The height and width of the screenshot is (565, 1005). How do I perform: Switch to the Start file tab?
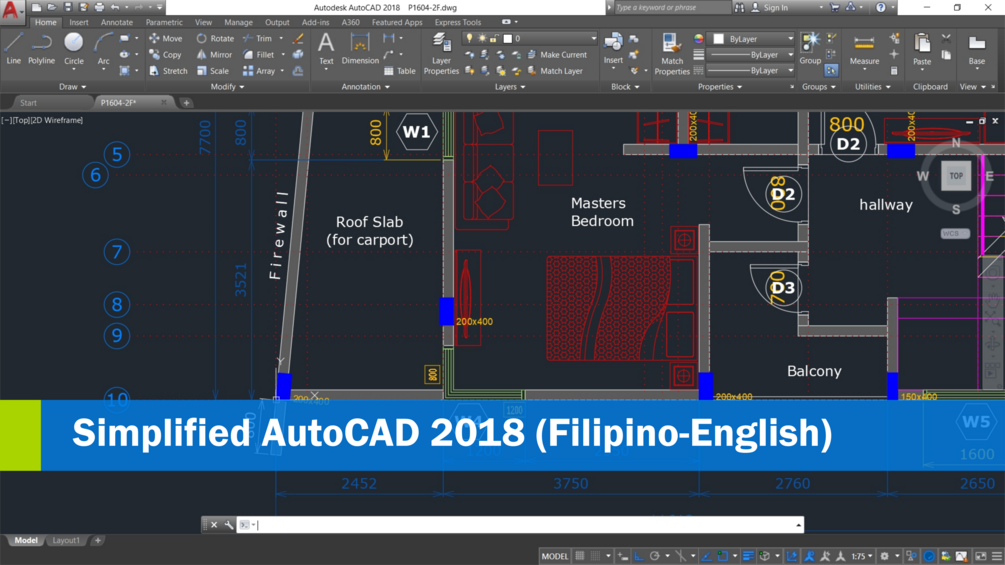[x=28, y=102]
